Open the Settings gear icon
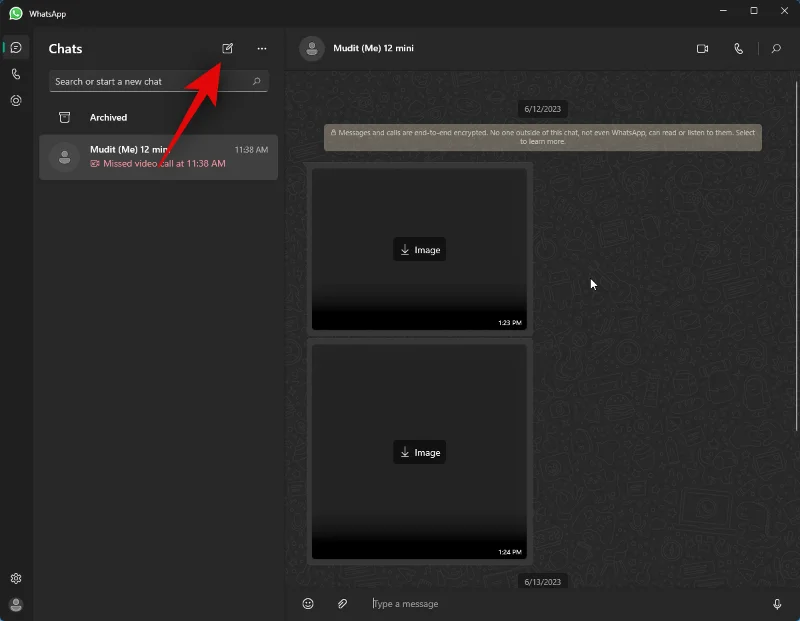 [x=16, y=578]
